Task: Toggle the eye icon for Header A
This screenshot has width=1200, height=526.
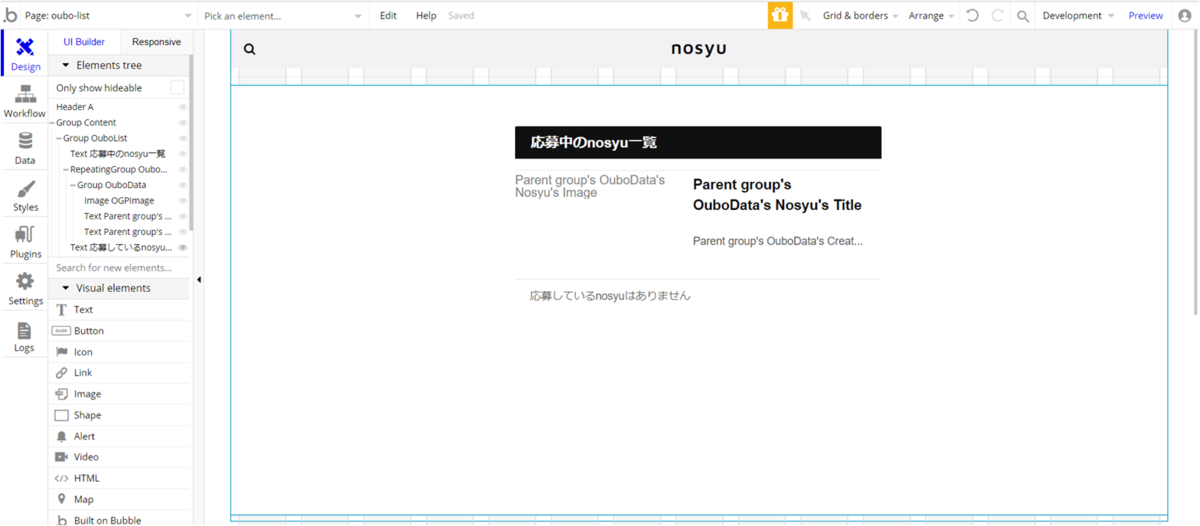Action: (183, 107)
